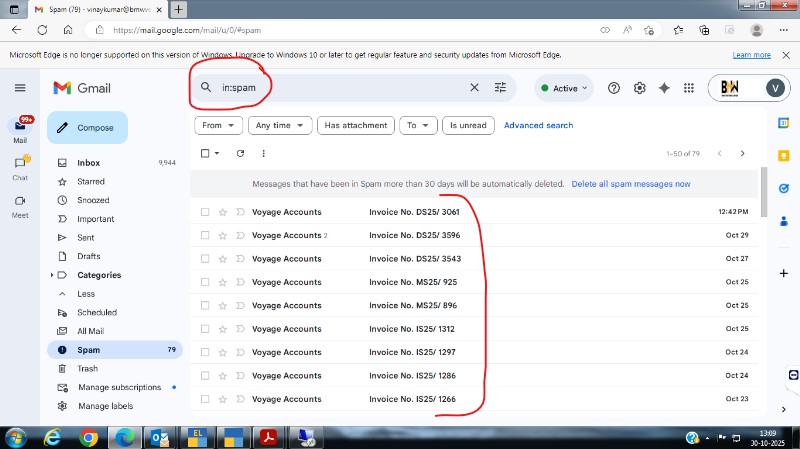Viewport: 800px width, 449px height.
Task: Click the refresh icon above the mail list
Action: coord(240,153)
